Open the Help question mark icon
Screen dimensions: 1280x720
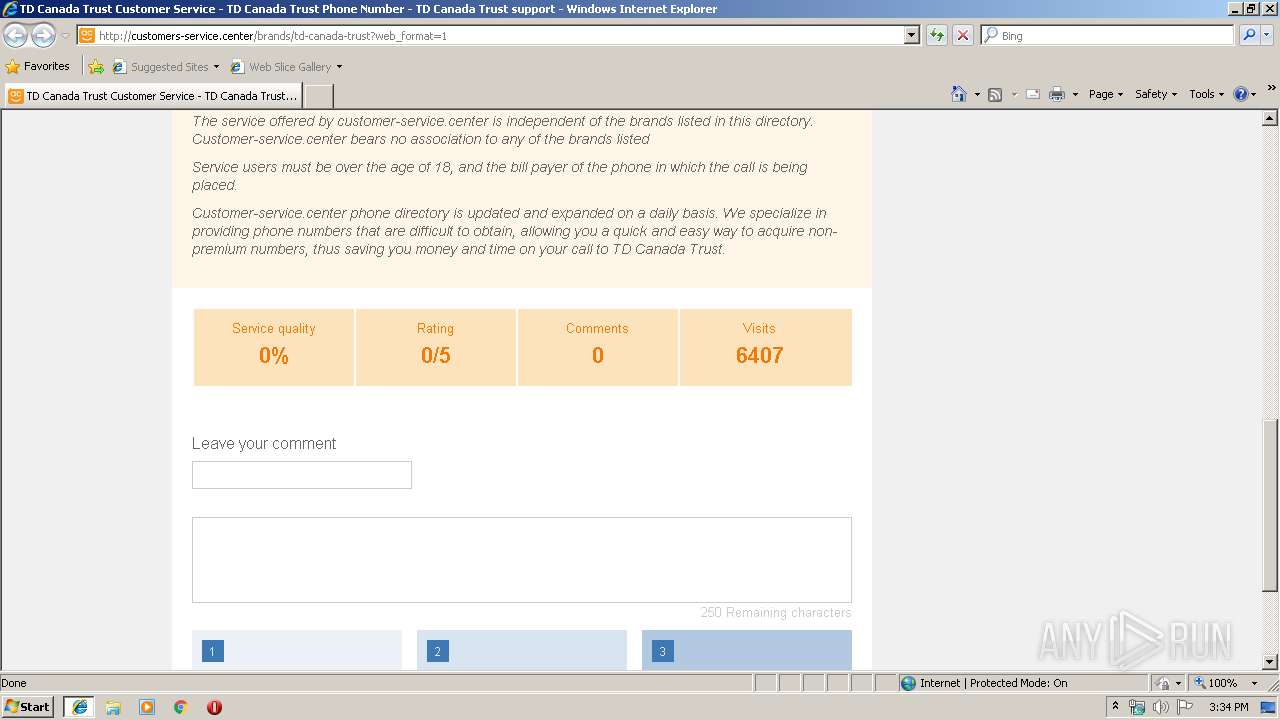[1241, 94]
